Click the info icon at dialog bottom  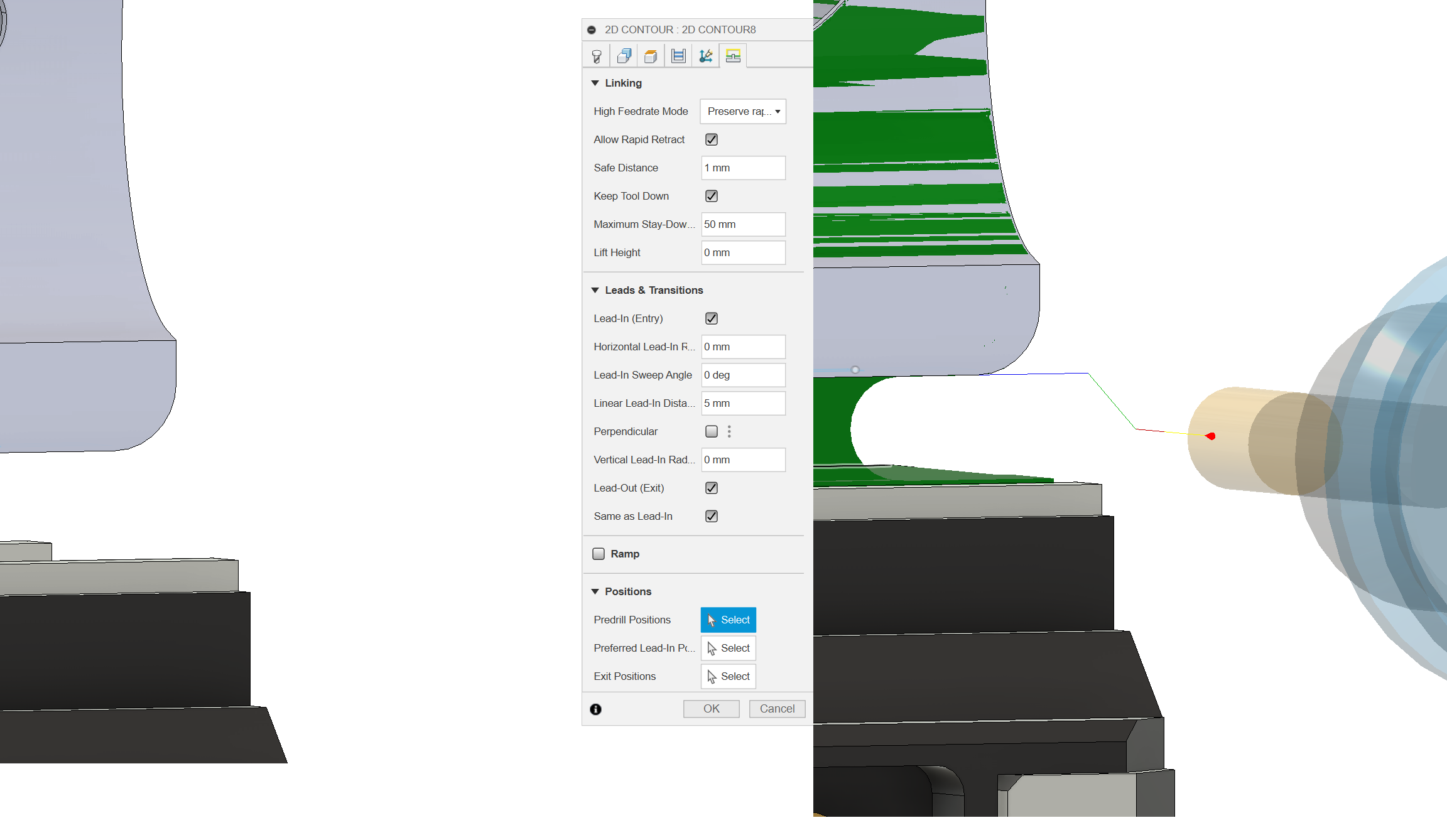click(x=595, y=709)
